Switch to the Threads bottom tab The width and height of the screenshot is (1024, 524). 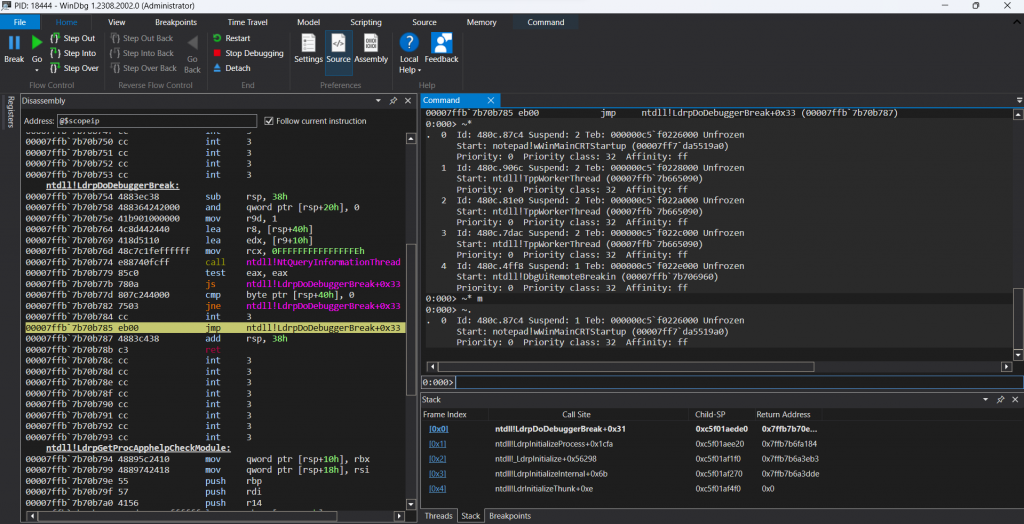click(438, 516)
